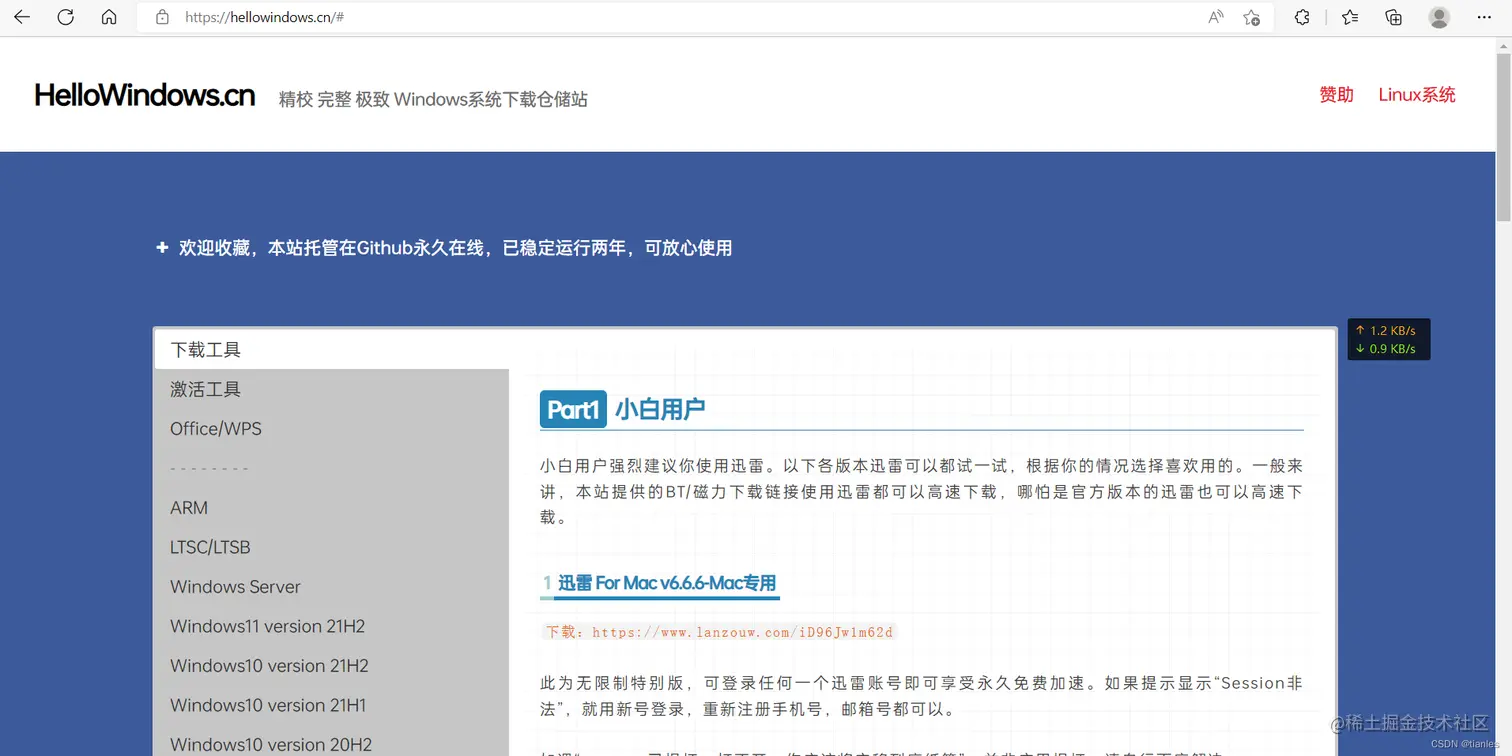Switch to the Office/WPS section
Viewport: 1512px width, 756px height.
215,428
